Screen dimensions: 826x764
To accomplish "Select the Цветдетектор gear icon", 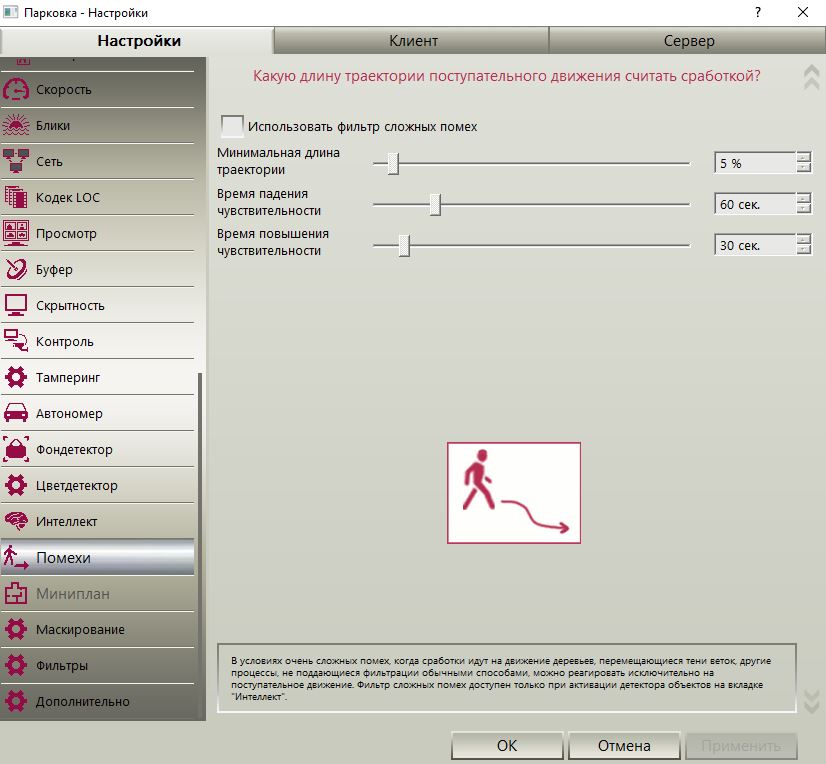I will [16, 485].
